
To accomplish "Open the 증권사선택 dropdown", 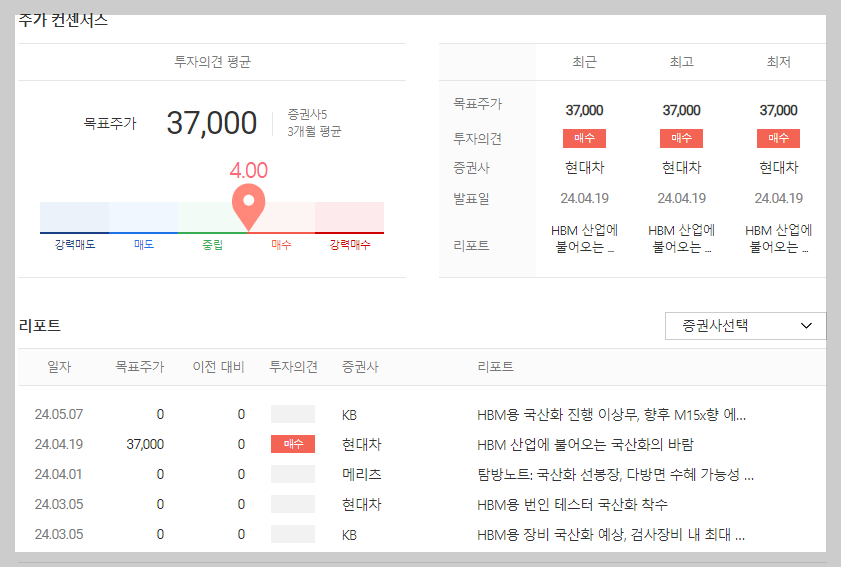I will [x=745, y=326].
